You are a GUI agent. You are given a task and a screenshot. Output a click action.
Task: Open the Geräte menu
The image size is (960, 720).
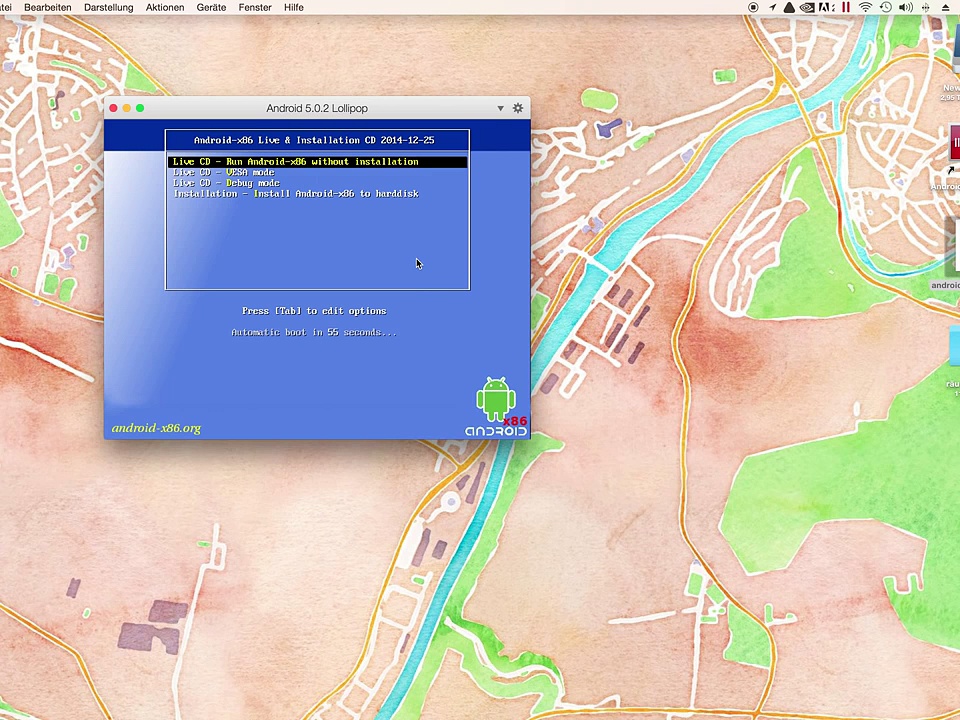tap(211, 7)
